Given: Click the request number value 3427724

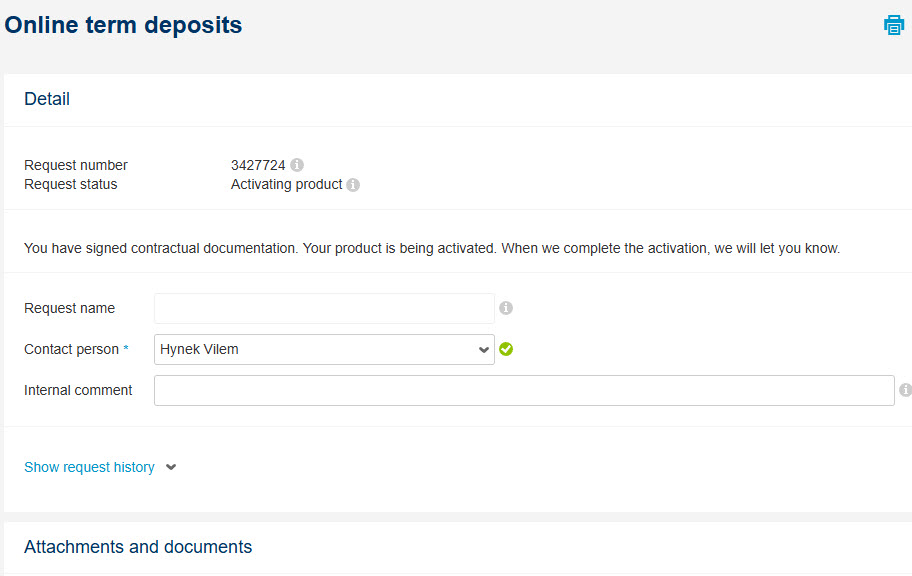Looking at the screenshot, I should [x=258, y=165].
